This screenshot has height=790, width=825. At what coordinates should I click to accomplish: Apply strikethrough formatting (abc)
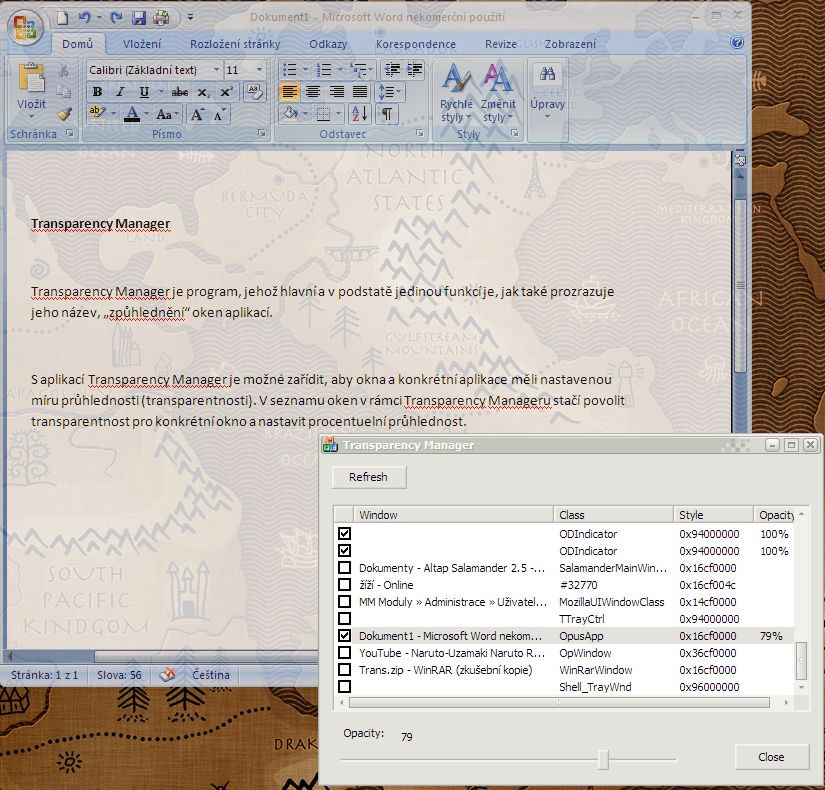coord(180,92)
